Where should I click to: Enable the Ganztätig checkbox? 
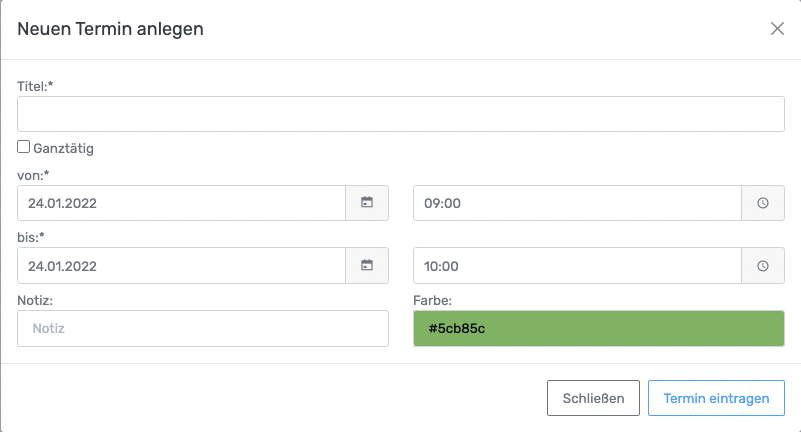[x=24, y=147]
